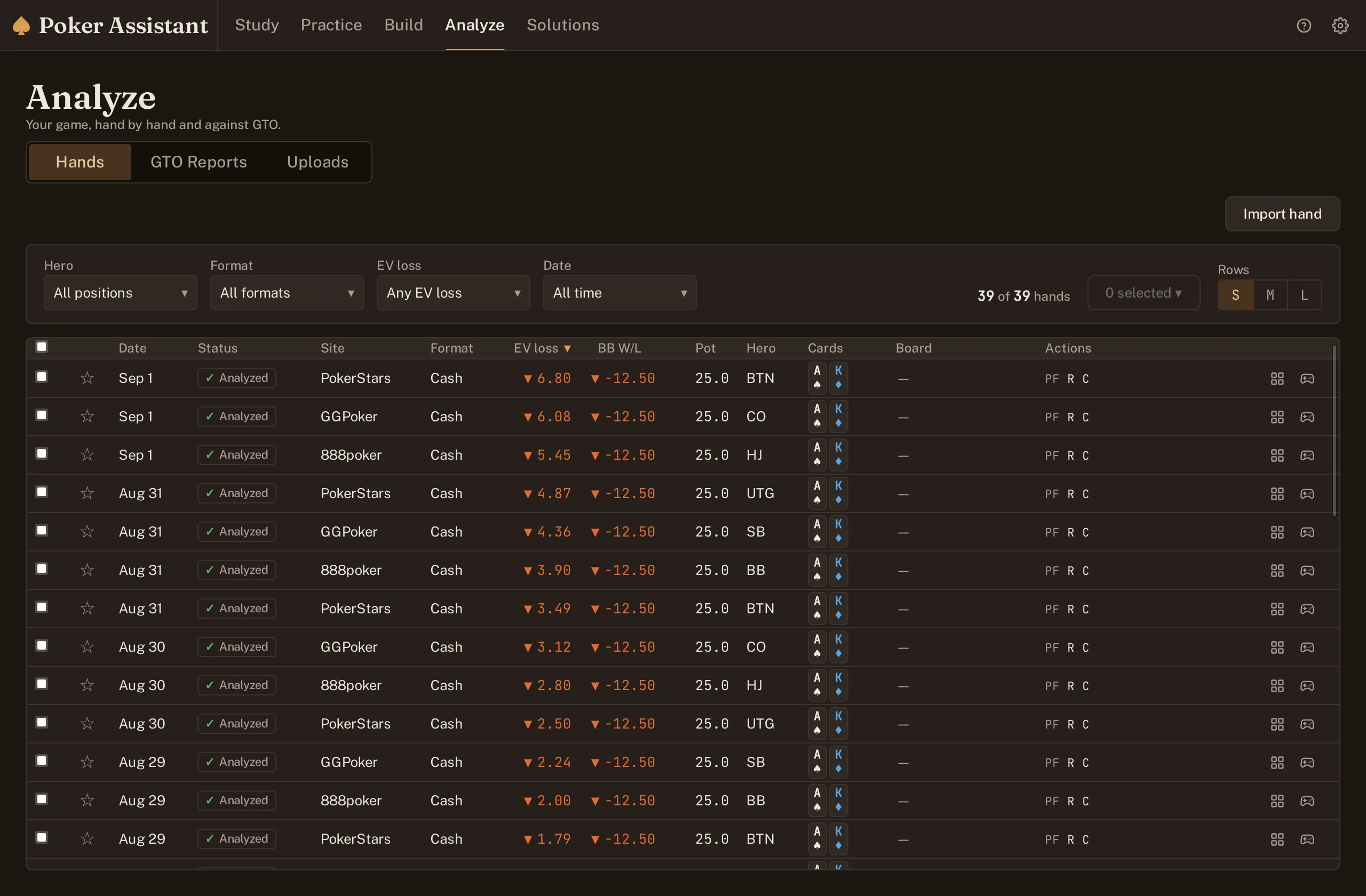Star the hand with 3.49 EV loss
This screenshot has height=896, width=1366.
87,609
